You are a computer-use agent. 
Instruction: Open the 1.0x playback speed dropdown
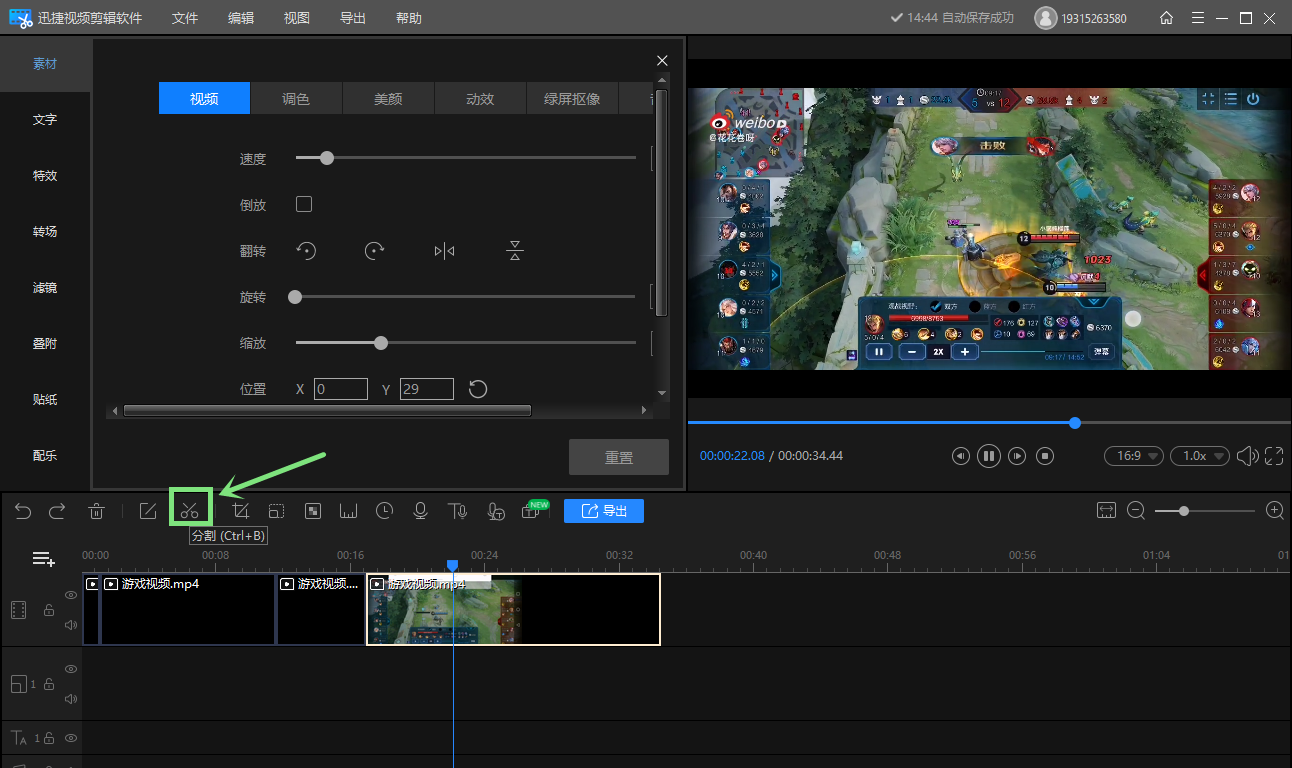click(x=1200, y=456)
